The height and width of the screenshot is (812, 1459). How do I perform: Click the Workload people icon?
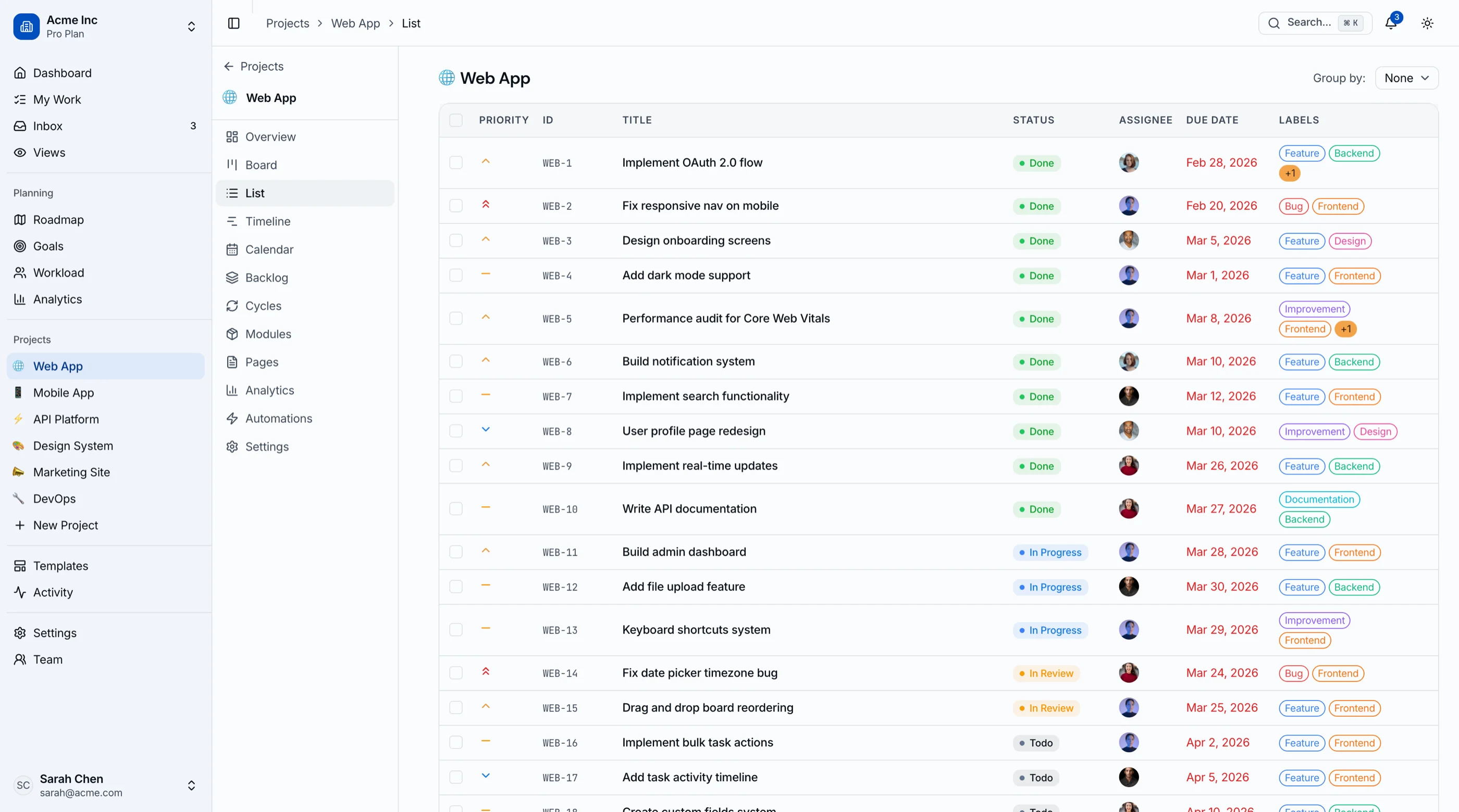coord(20,272)
